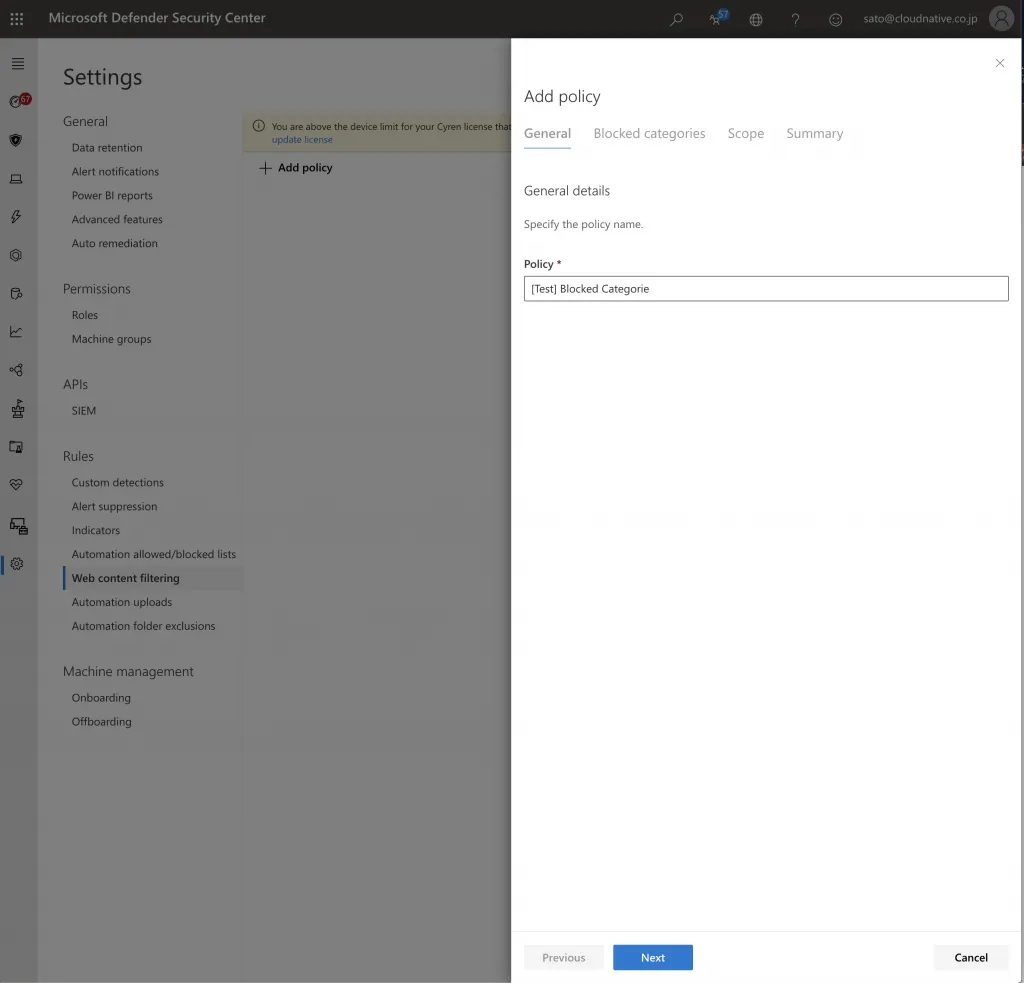1024x983 pixels.
Task: Close the Add policy panel
Action: pos(999,64)
